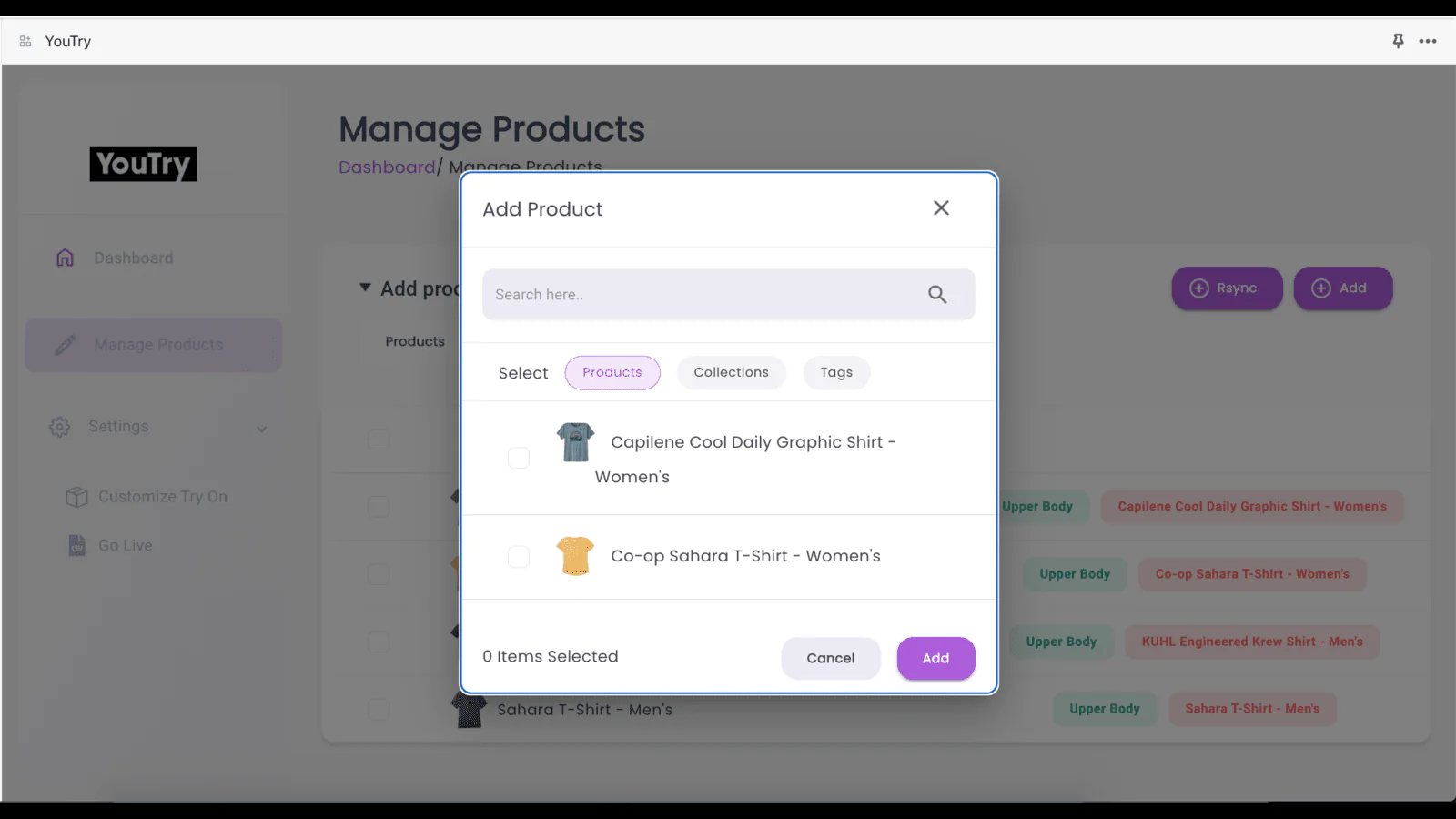Follow the Dashboard breadcrumb link
The height and width of the screenshot is (819, 1456).
[x=387, y=167]
